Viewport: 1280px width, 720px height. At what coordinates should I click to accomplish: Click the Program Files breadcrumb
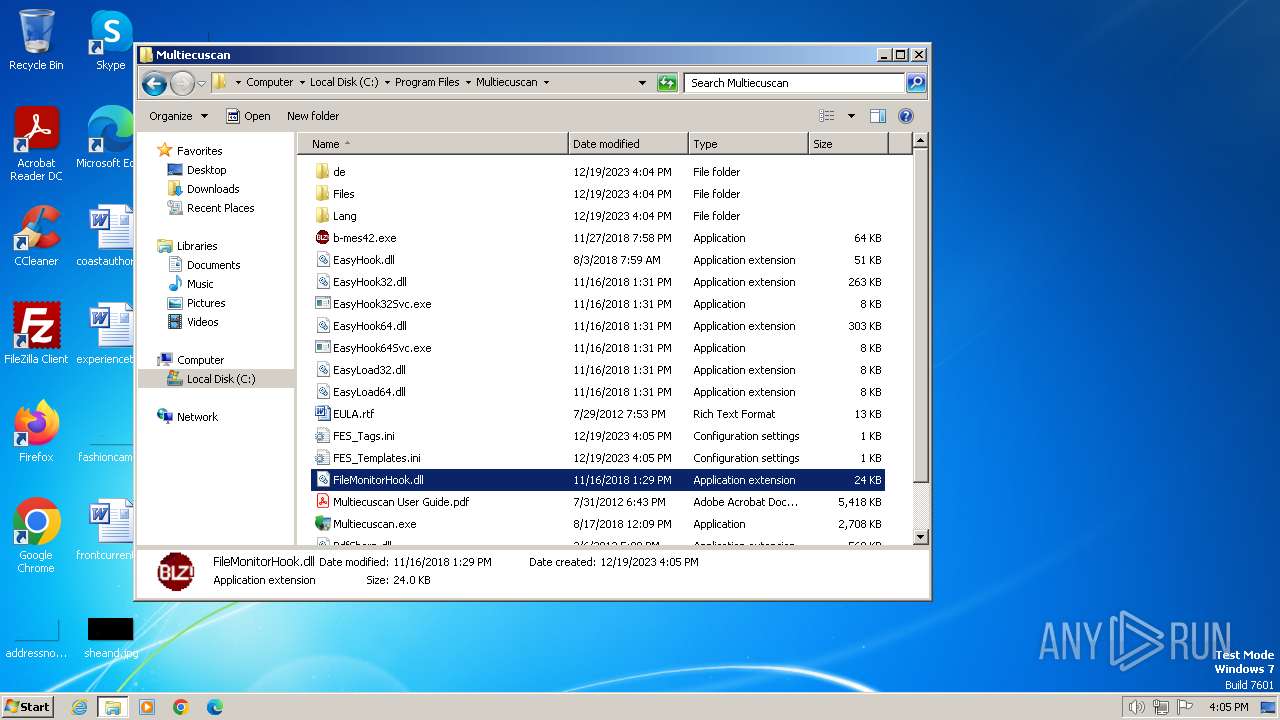(x=427, y=83)
